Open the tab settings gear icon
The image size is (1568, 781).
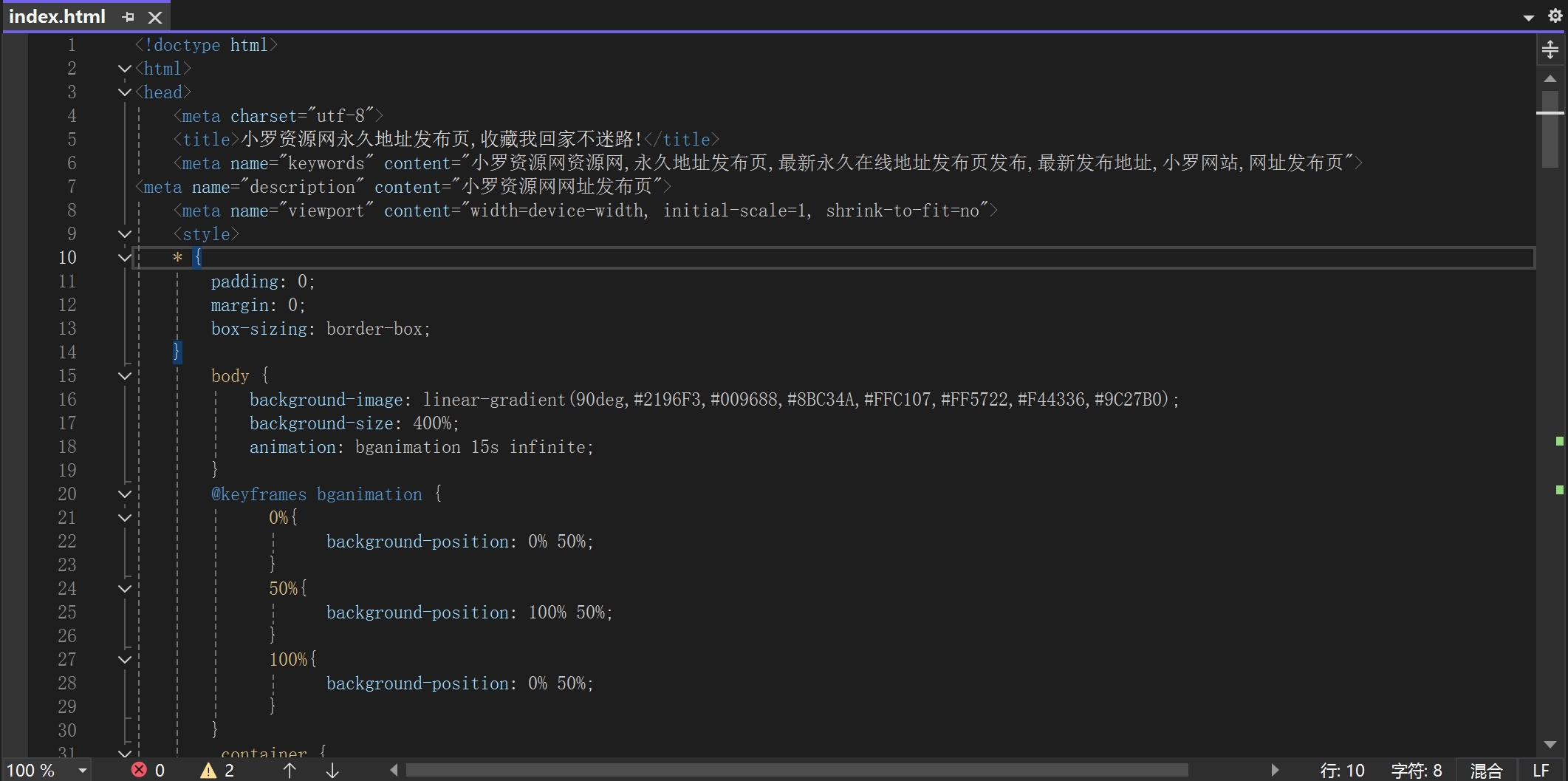pyautogui.click(x=1555, y=16)
